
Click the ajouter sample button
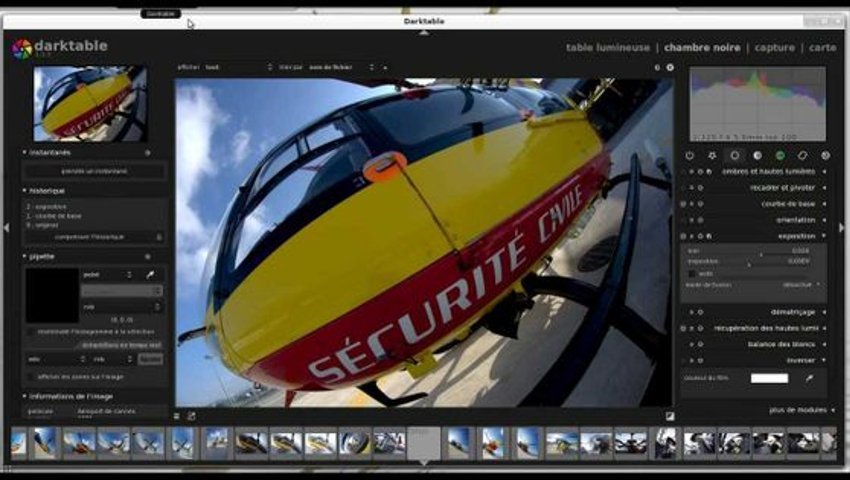coord(150,360)
